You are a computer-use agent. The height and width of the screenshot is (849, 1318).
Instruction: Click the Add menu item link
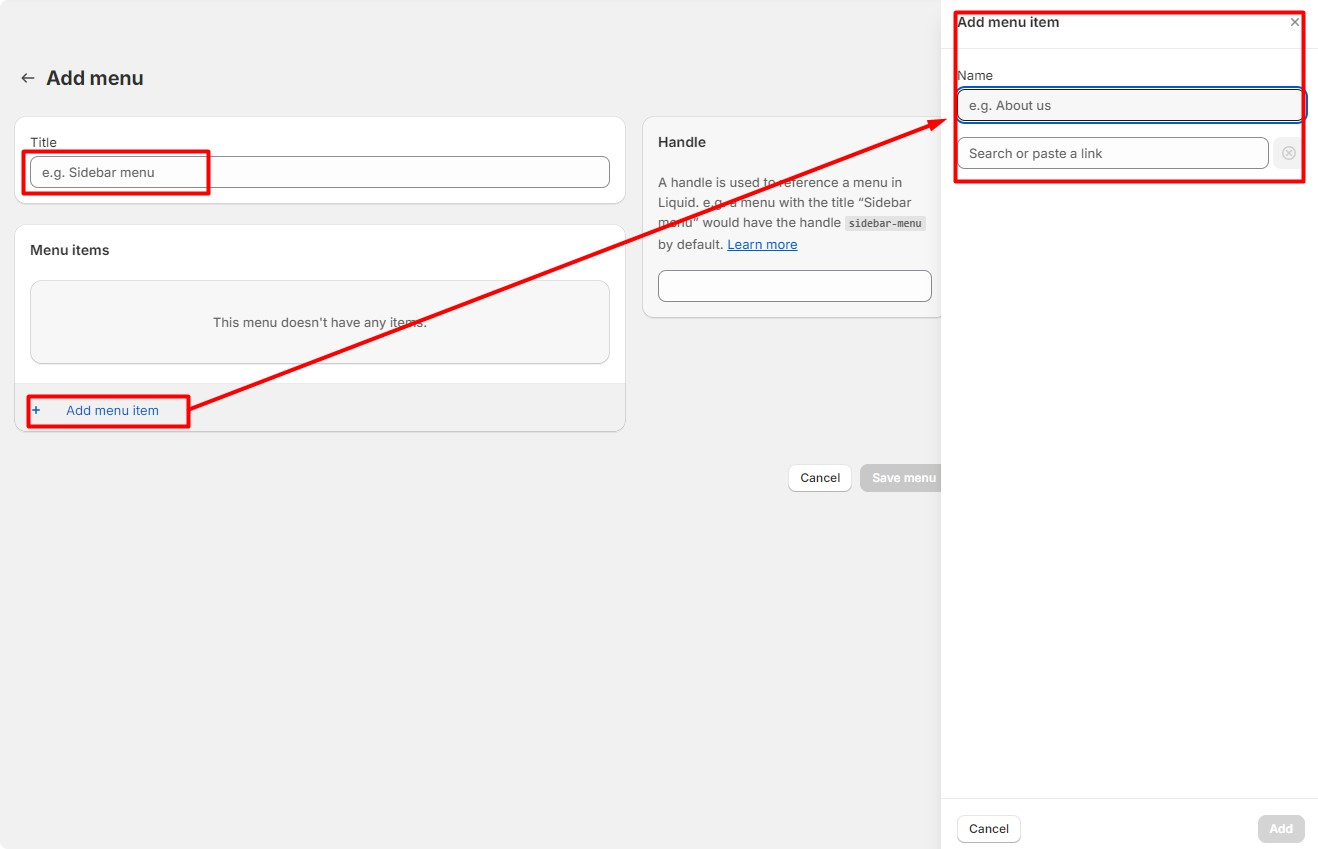pos(112,410)
